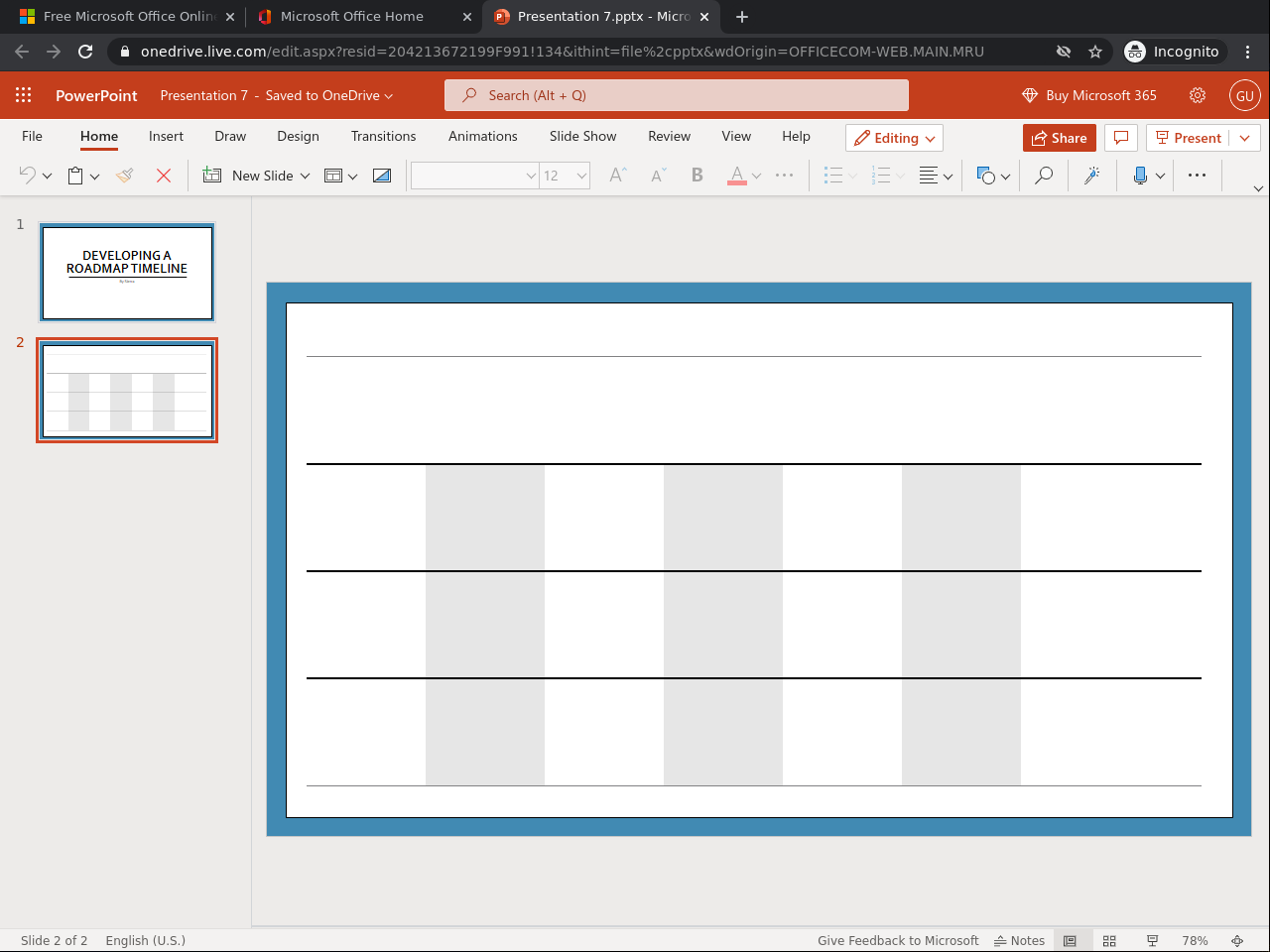Switch to the Design tab
Image resolution: width=1270 pixels, height=952 pixels.
click(x=298, y=136)
